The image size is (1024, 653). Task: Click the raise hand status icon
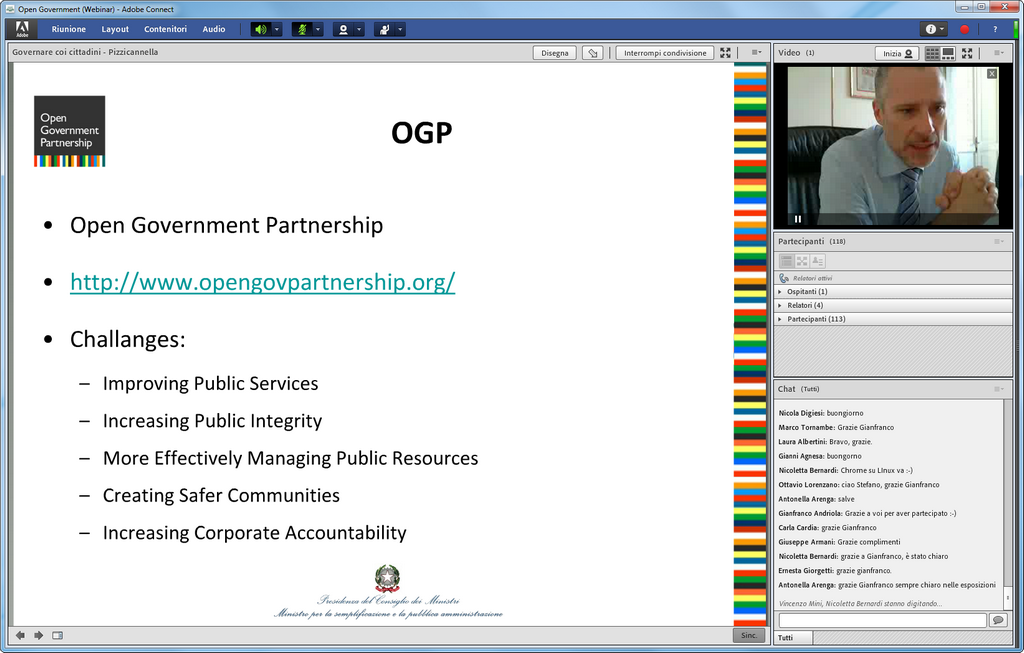(384, 29)
